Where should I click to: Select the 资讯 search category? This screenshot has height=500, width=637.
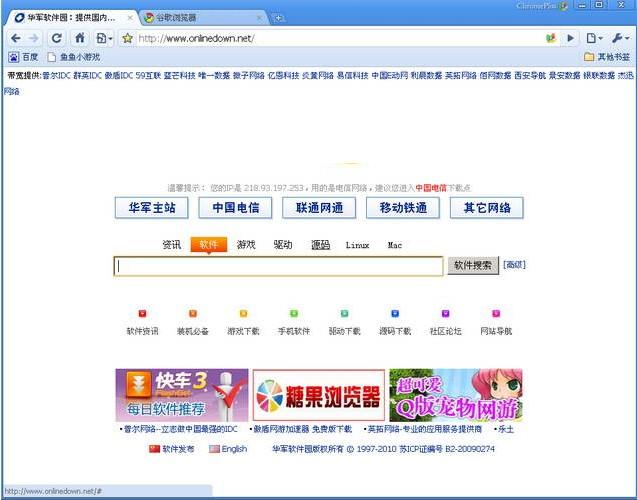(x=171, y=245)
